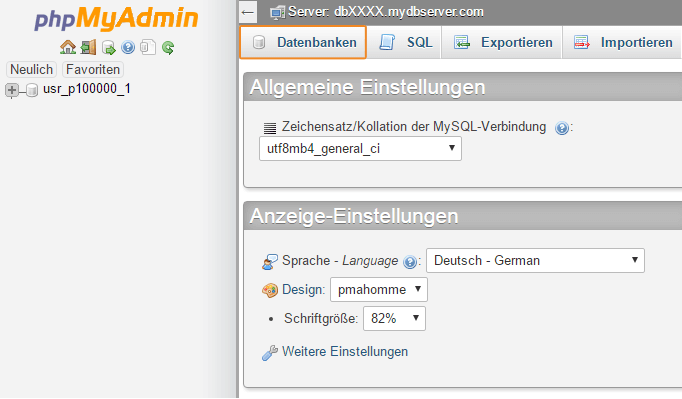Image resolution: width=682 pixels, height=399 pixels.
Task: Switch to the Exportieren tab
Action: (x=502, y=42)
